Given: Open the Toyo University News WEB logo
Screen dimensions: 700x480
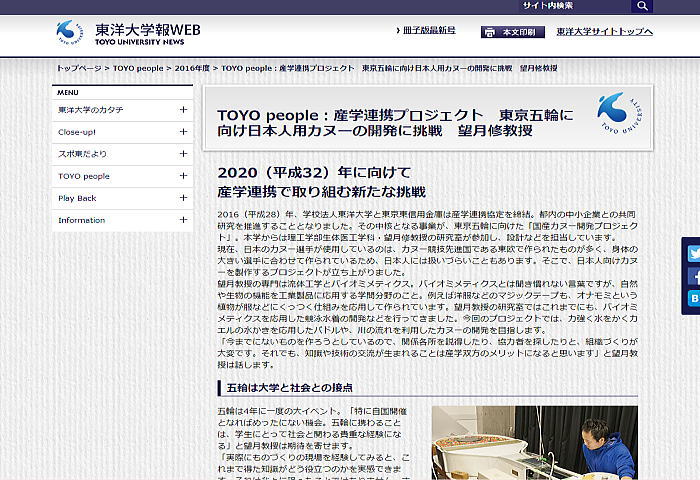Looking at the screenshot, I should (x=129, y=33).
